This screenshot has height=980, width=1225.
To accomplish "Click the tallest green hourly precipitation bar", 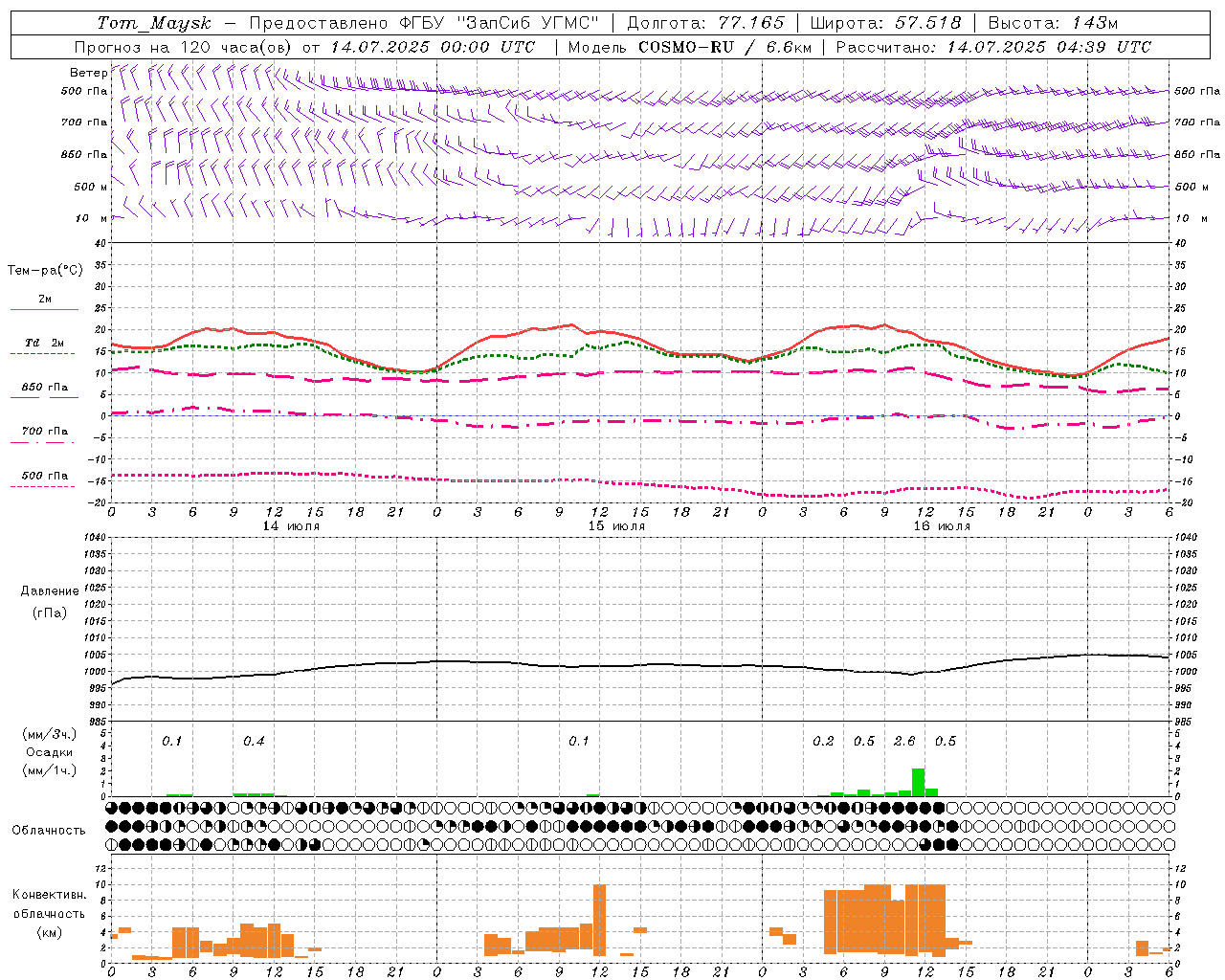I will (918, 782).
